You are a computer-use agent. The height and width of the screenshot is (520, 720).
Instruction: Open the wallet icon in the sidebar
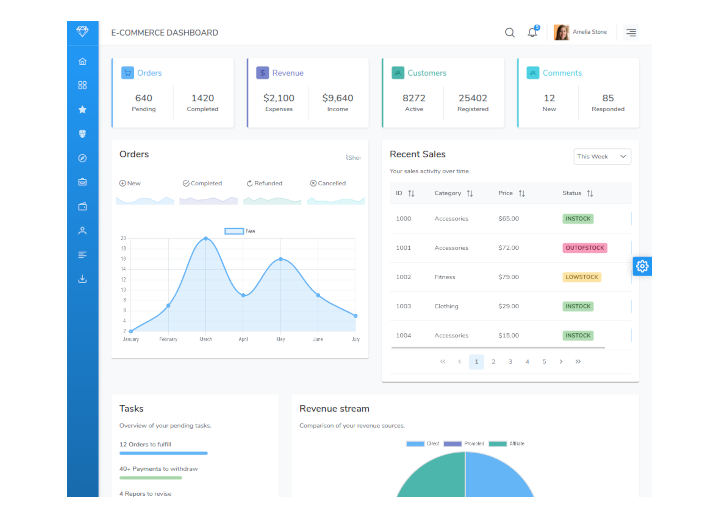82,206
